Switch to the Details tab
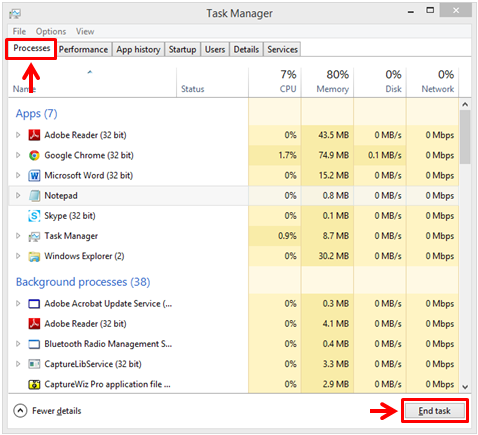Image resolution: width=478 pixels, height=435 pixels. [x=246, y=49]
